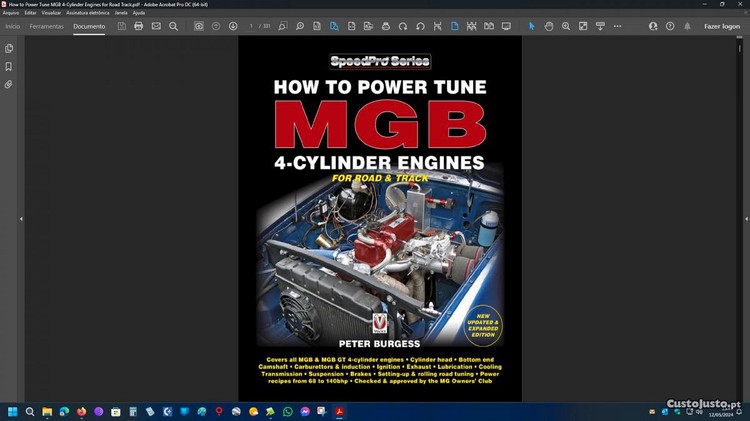Switch to the Ferramentas tab
750x421 pixels.
click(x=47, y=26)
